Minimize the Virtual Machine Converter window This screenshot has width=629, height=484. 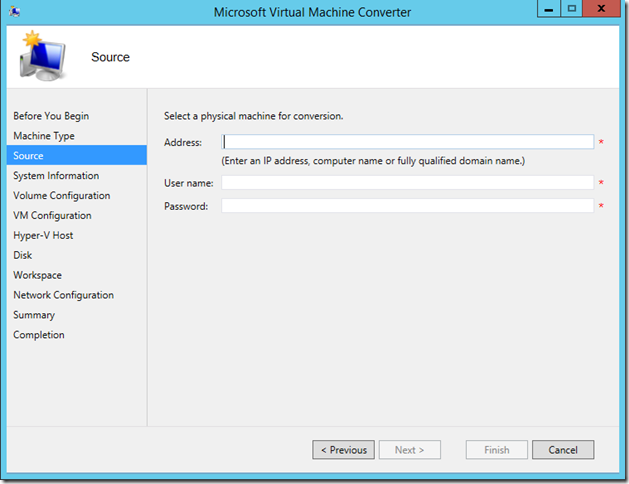tap(548, 9)
